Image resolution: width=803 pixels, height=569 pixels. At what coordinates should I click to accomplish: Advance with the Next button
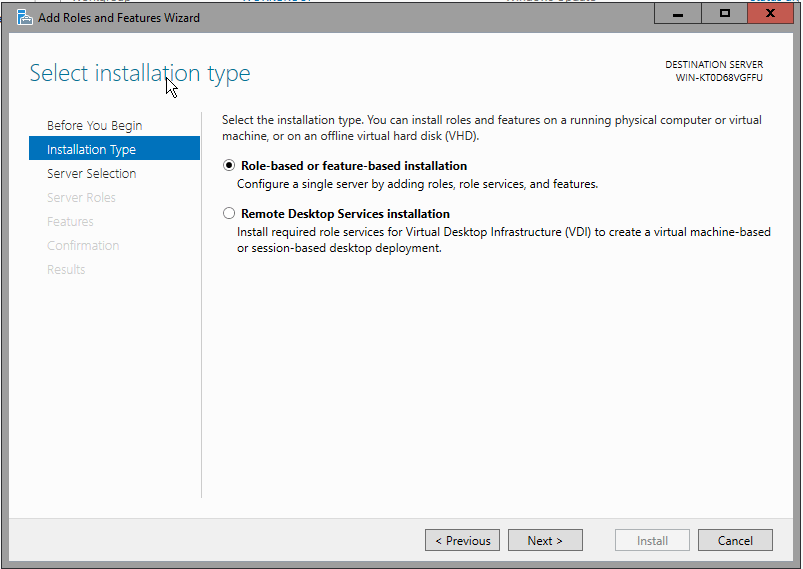point(544,540)
